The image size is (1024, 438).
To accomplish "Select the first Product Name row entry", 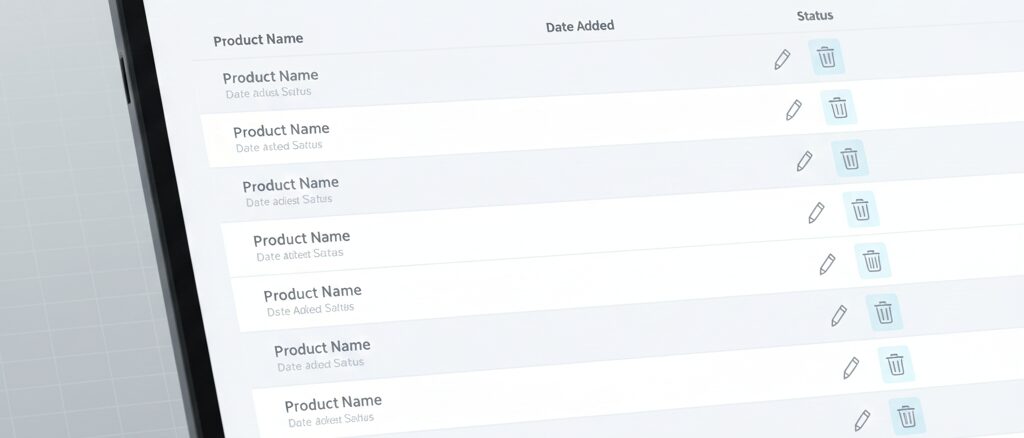I will coord(270,77).
